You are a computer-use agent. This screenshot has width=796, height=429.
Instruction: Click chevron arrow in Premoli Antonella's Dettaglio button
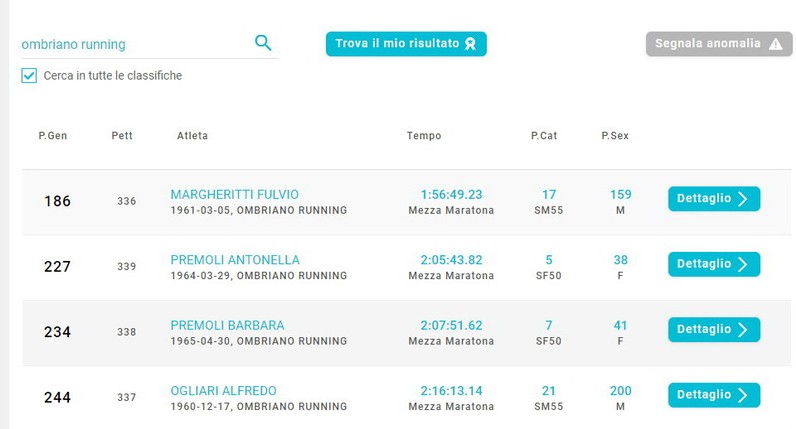click(x=743, y=264)
